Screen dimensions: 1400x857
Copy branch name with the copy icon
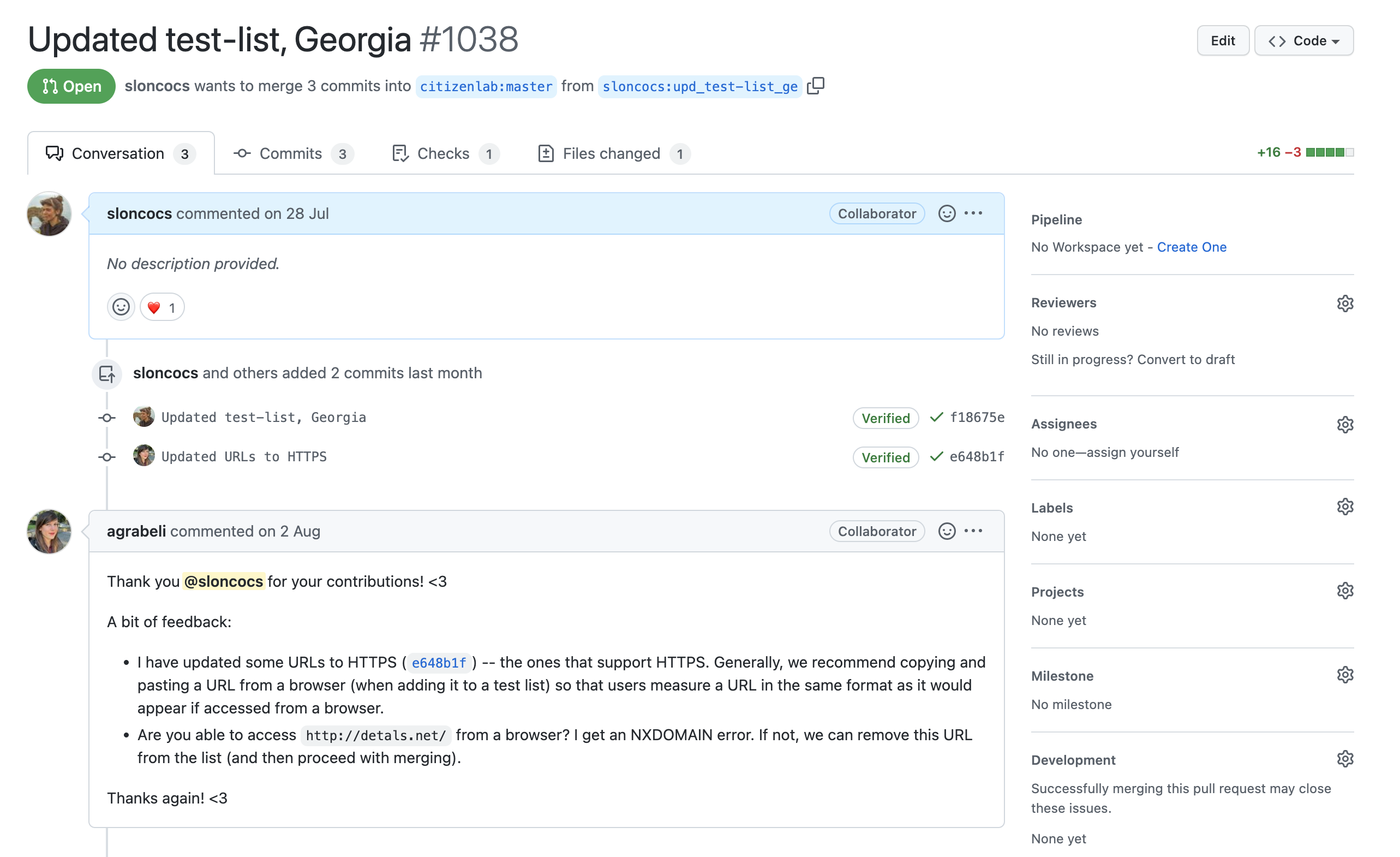(816, 86)
